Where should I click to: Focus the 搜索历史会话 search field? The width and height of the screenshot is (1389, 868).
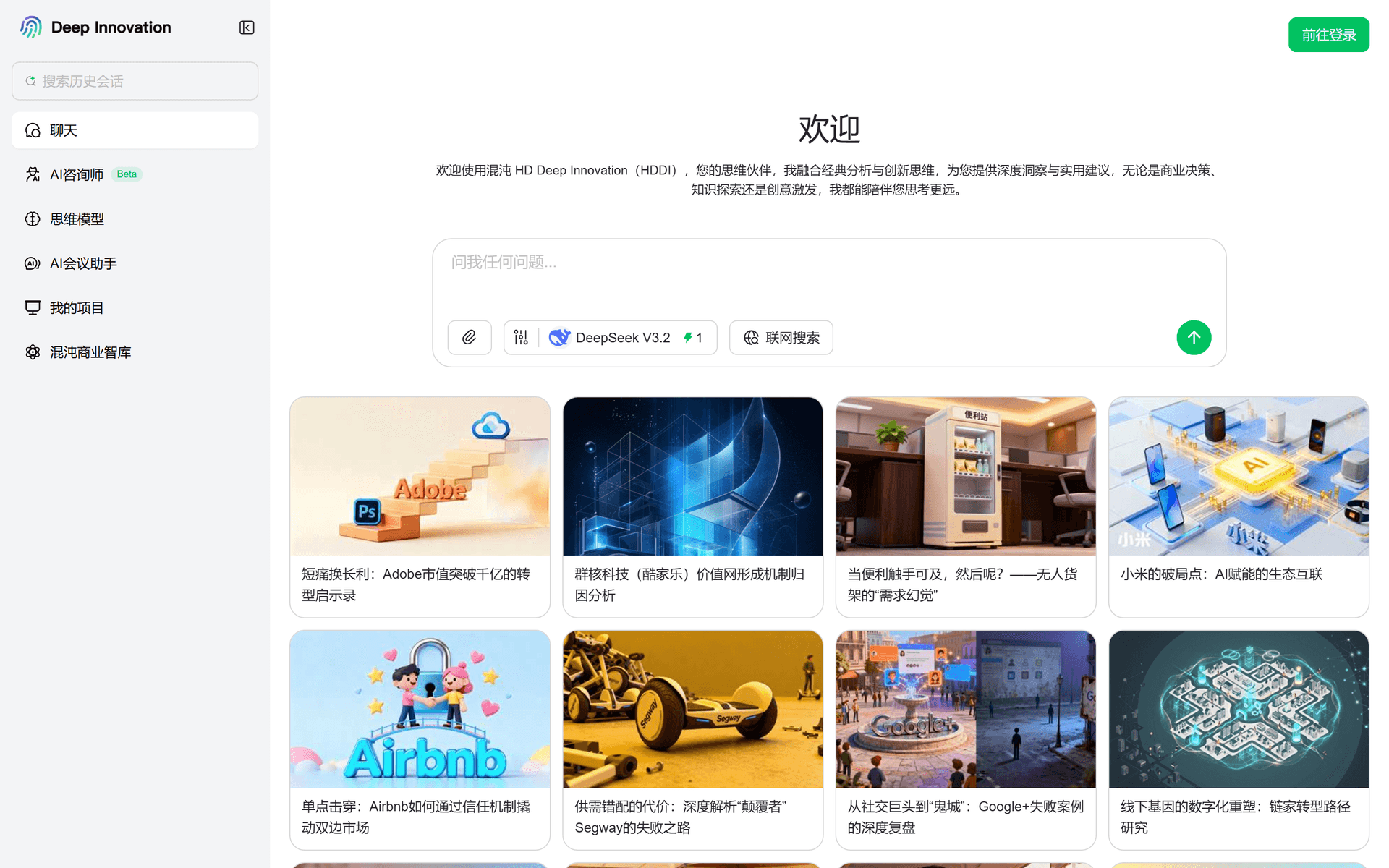pyautogui.click(x=135, y=81)
